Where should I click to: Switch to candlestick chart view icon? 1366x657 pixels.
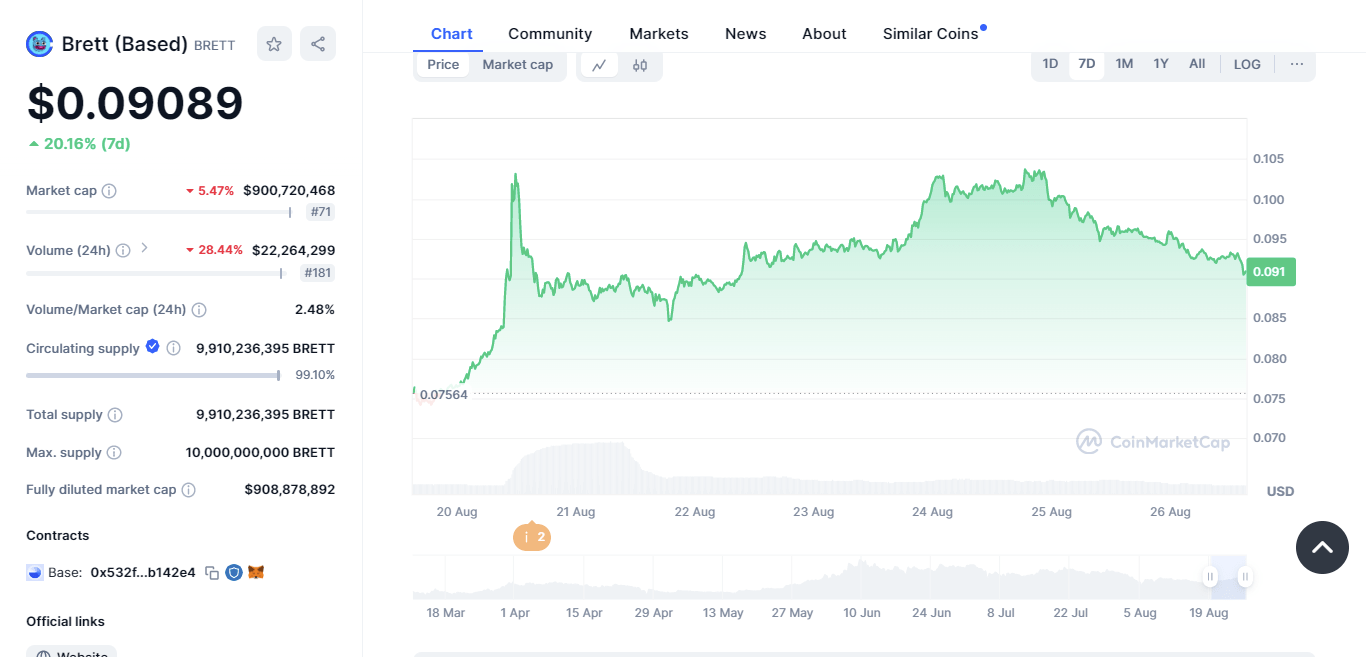[640, 65]
